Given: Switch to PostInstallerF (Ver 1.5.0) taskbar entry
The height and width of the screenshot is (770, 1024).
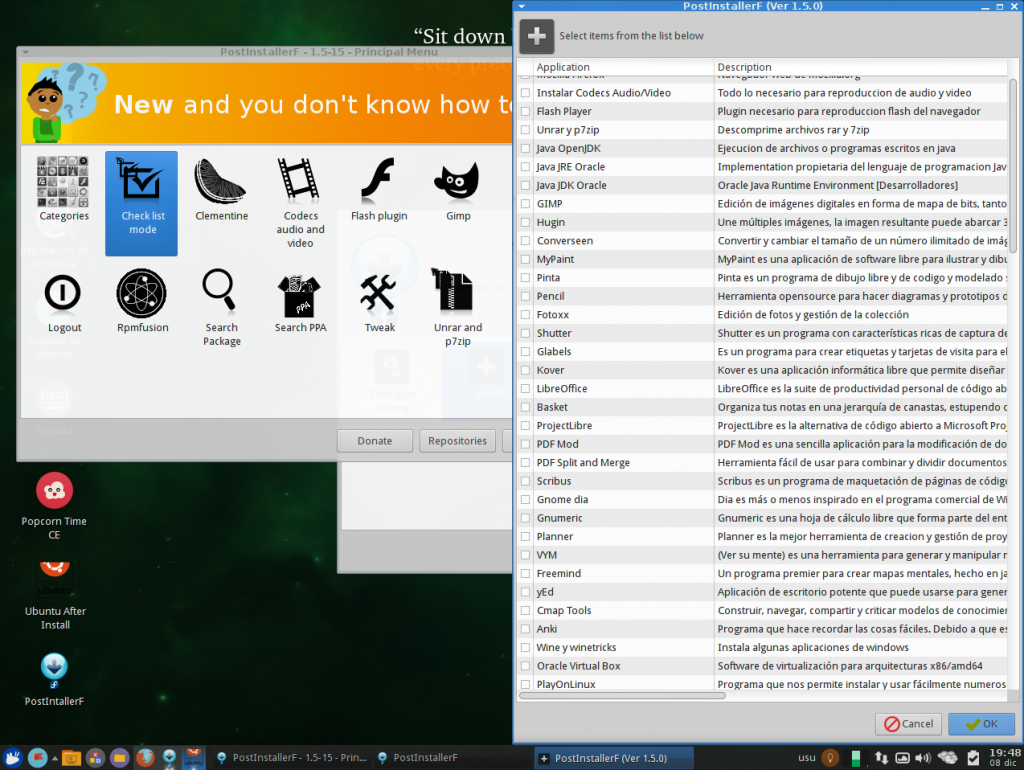Looking at the screenshot, I should pos(614,758).
